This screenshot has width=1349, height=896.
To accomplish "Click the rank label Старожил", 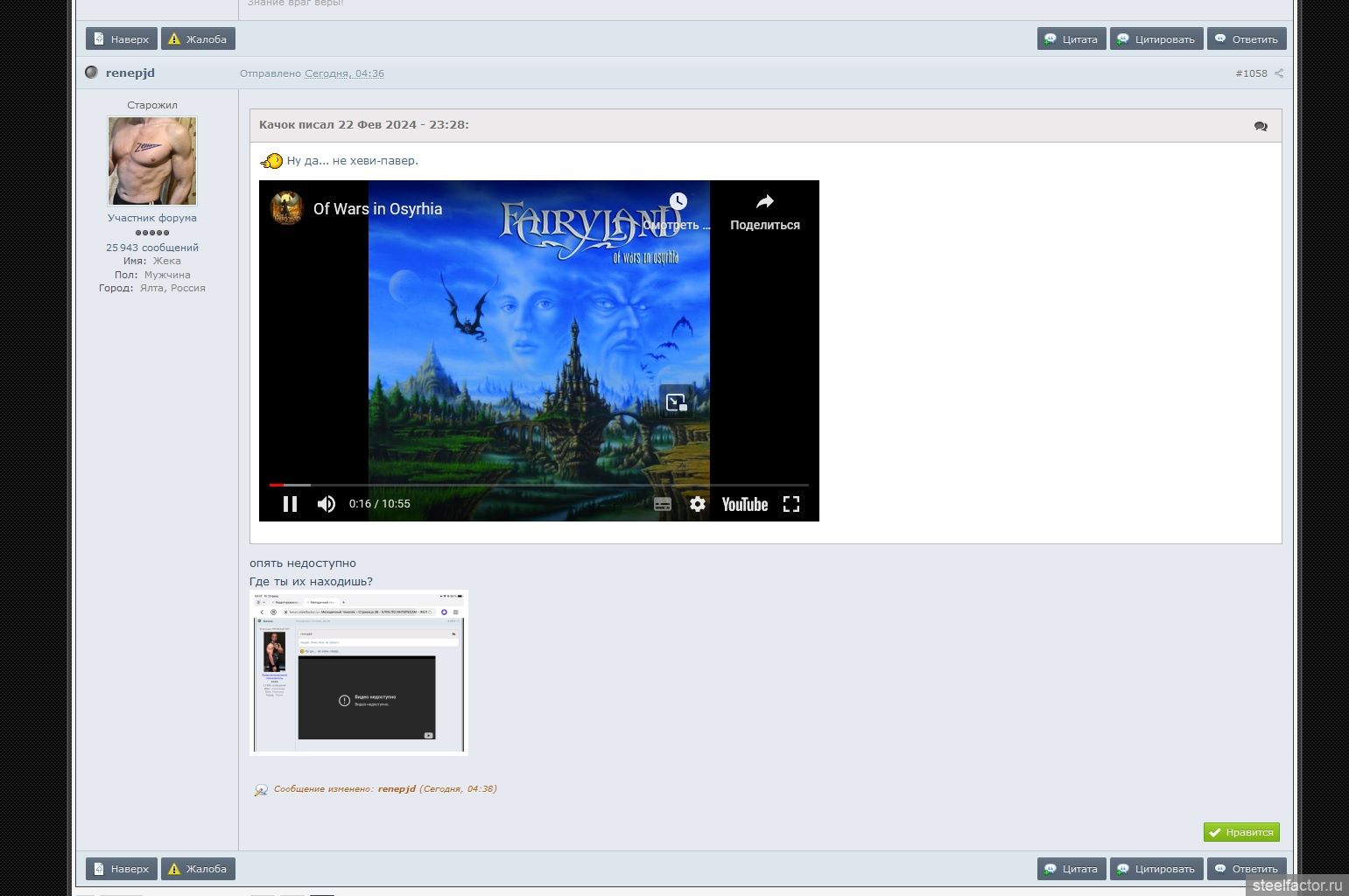I will 152,105.
